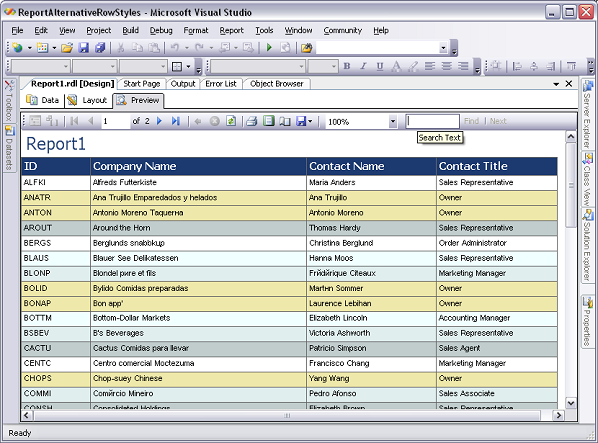Open the File menu

[x=17, y=30]
